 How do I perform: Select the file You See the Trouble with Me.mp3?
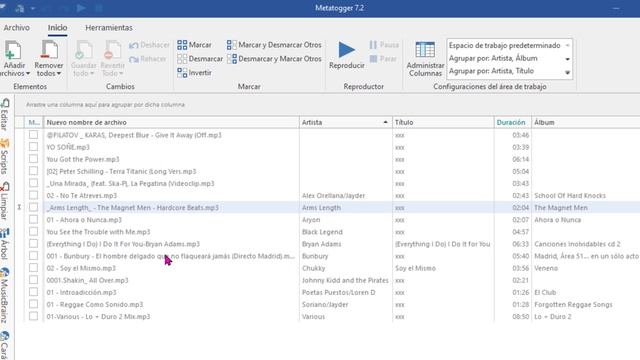click(98, 232)
